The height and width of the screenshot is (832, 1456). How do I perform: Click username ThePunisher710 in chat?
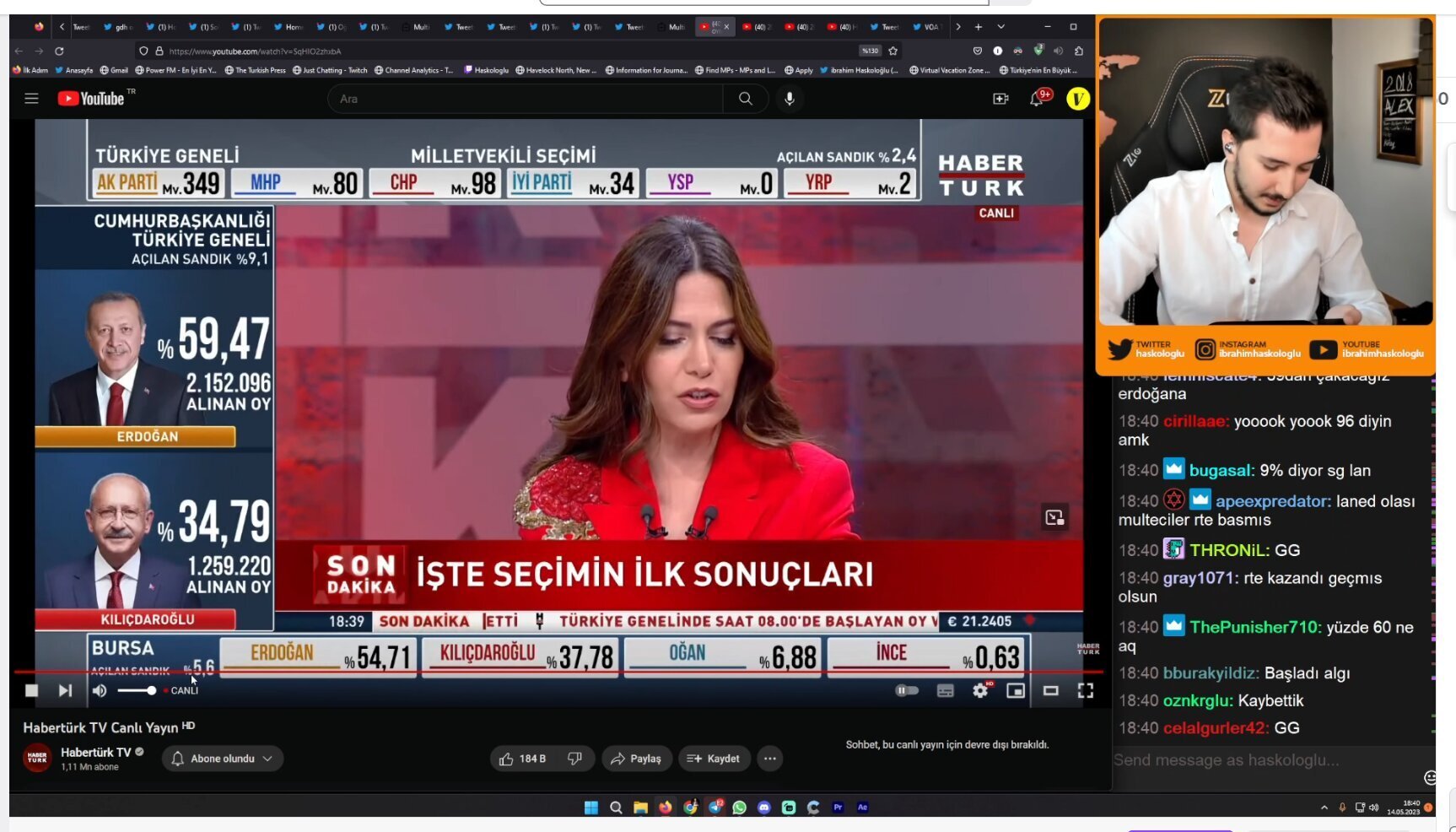(x=1254, y=627)
